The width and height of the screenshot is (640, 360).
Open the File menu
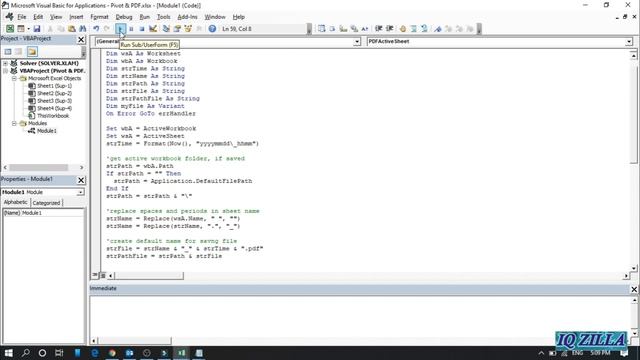(22, 17)
